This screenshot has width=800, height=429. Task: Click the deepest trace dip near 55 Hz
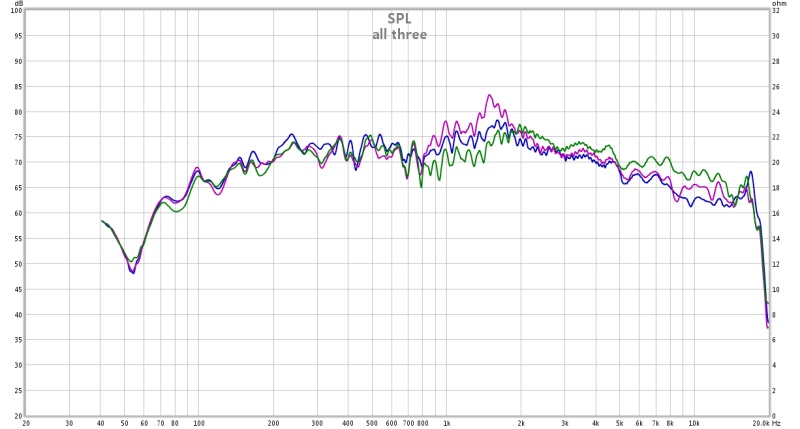[132, 271]
